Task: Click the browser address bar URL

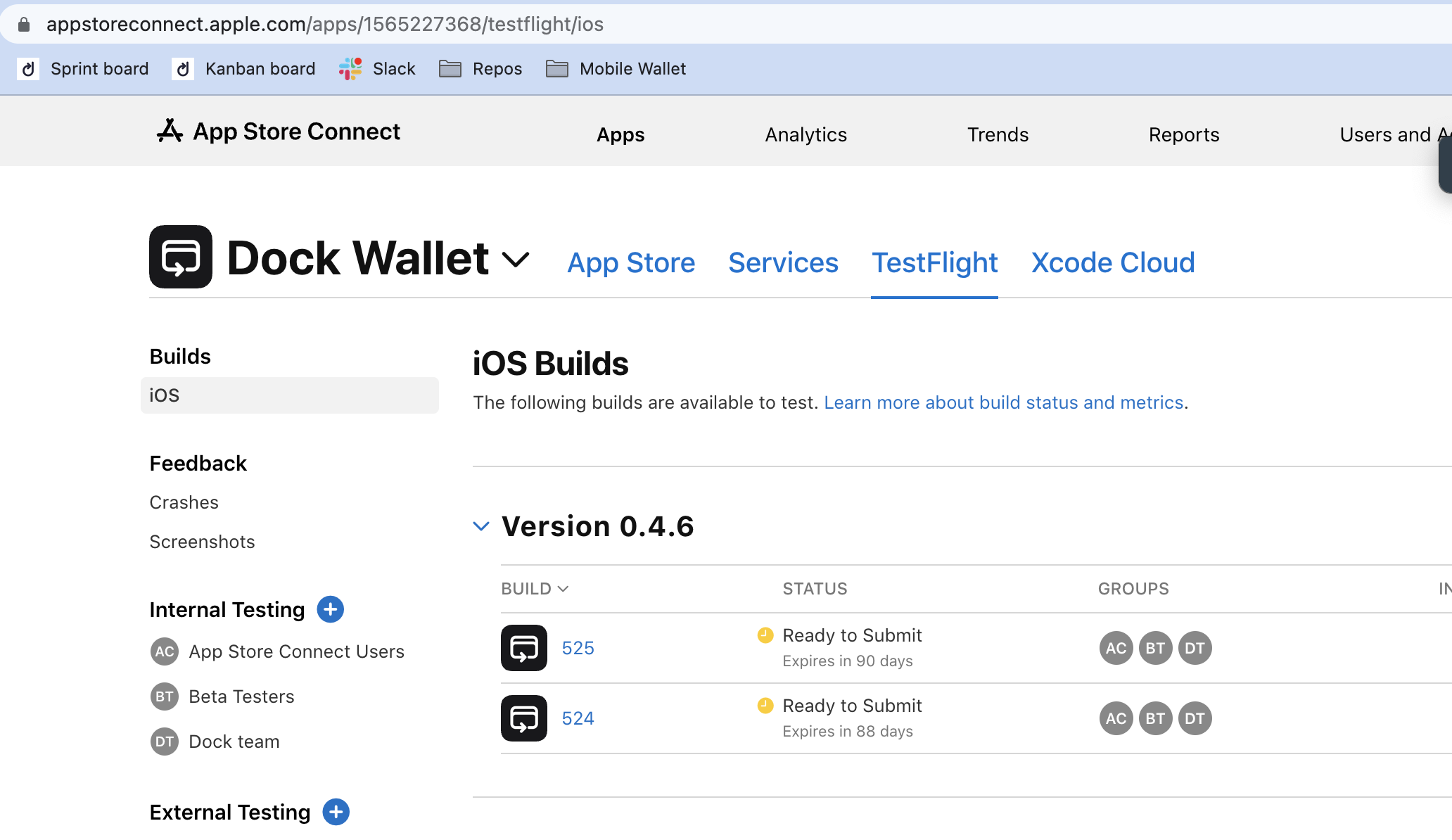Action: coord(325,25)
